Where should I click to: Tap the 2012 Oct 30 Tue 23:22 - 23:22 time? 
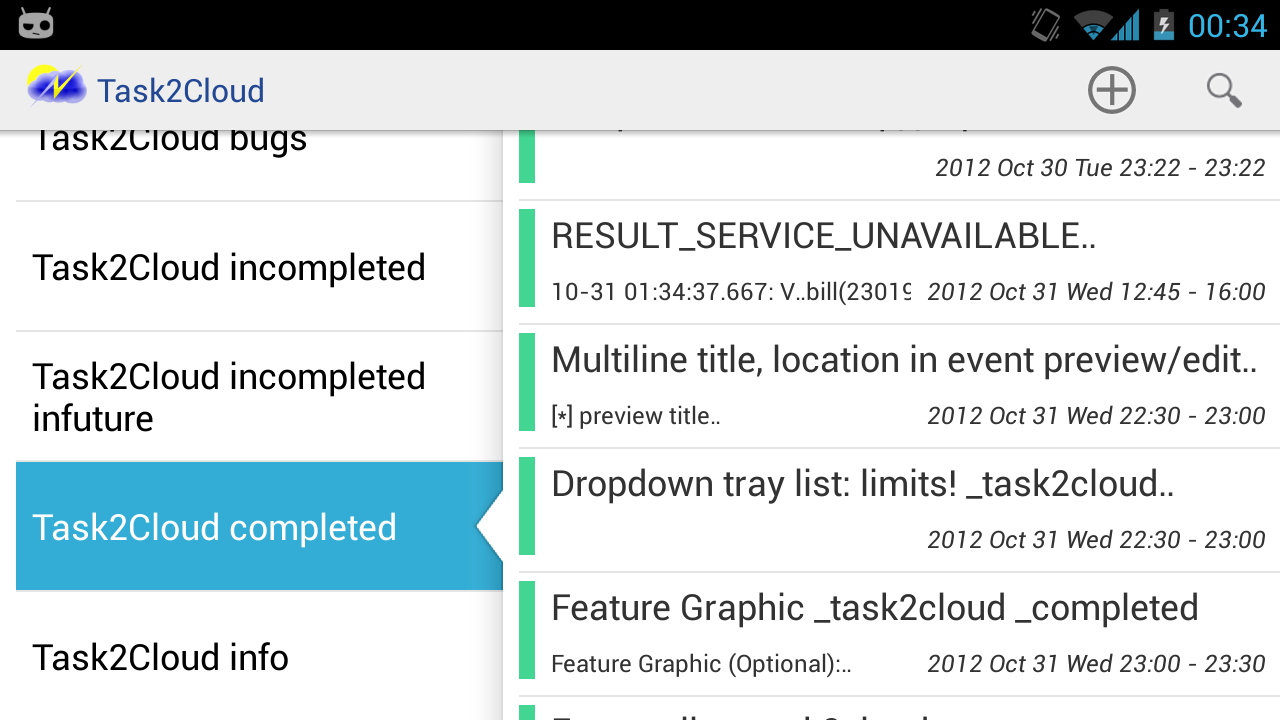coord(1100,168)
